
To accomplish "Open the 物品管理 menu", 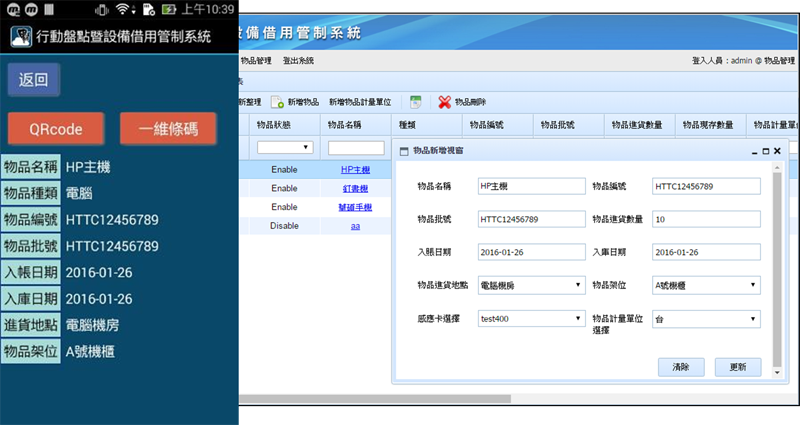I will coord(256,61).
